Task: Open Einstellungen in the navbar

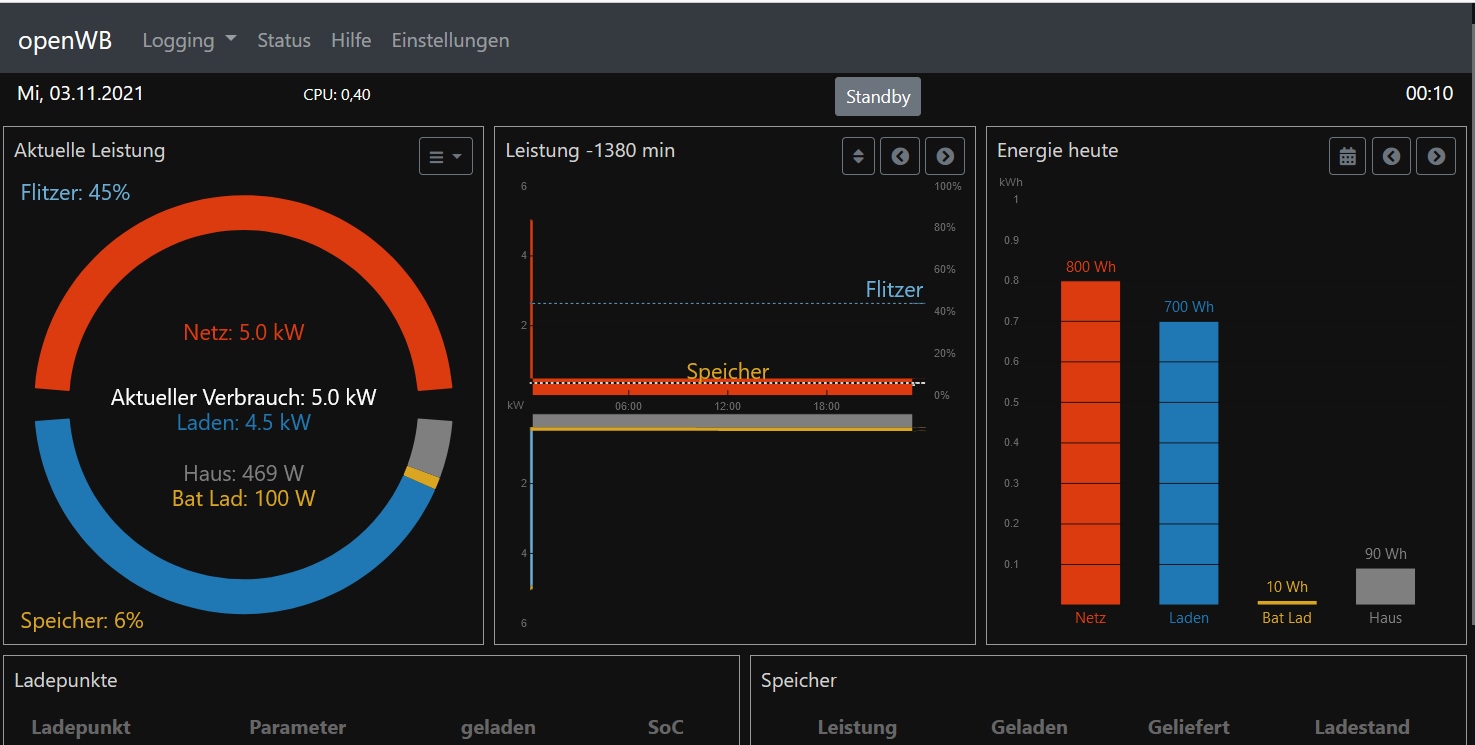Action: 450,41
